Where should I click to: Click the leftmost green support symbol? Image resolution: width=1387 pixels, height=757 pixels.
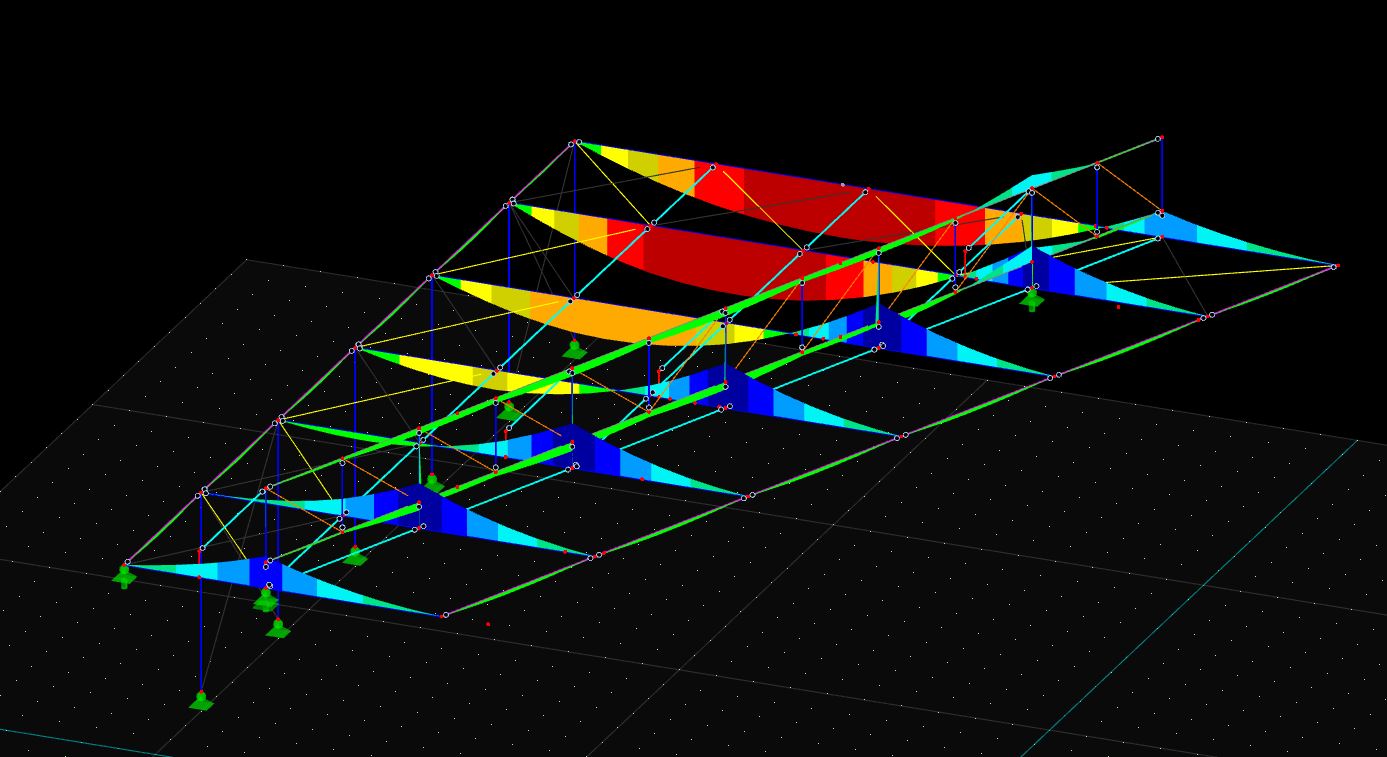[124, 576]
